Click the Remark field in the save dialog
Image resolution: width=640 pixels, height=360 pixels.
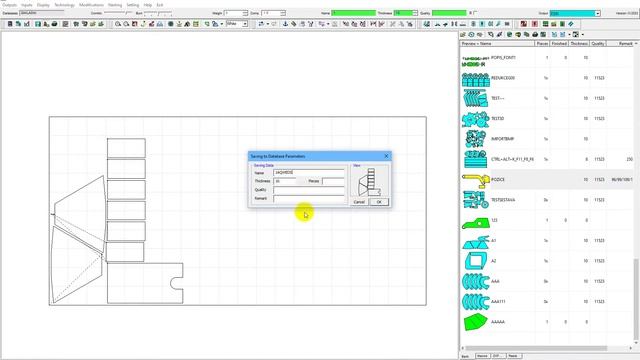coord(309,198)
